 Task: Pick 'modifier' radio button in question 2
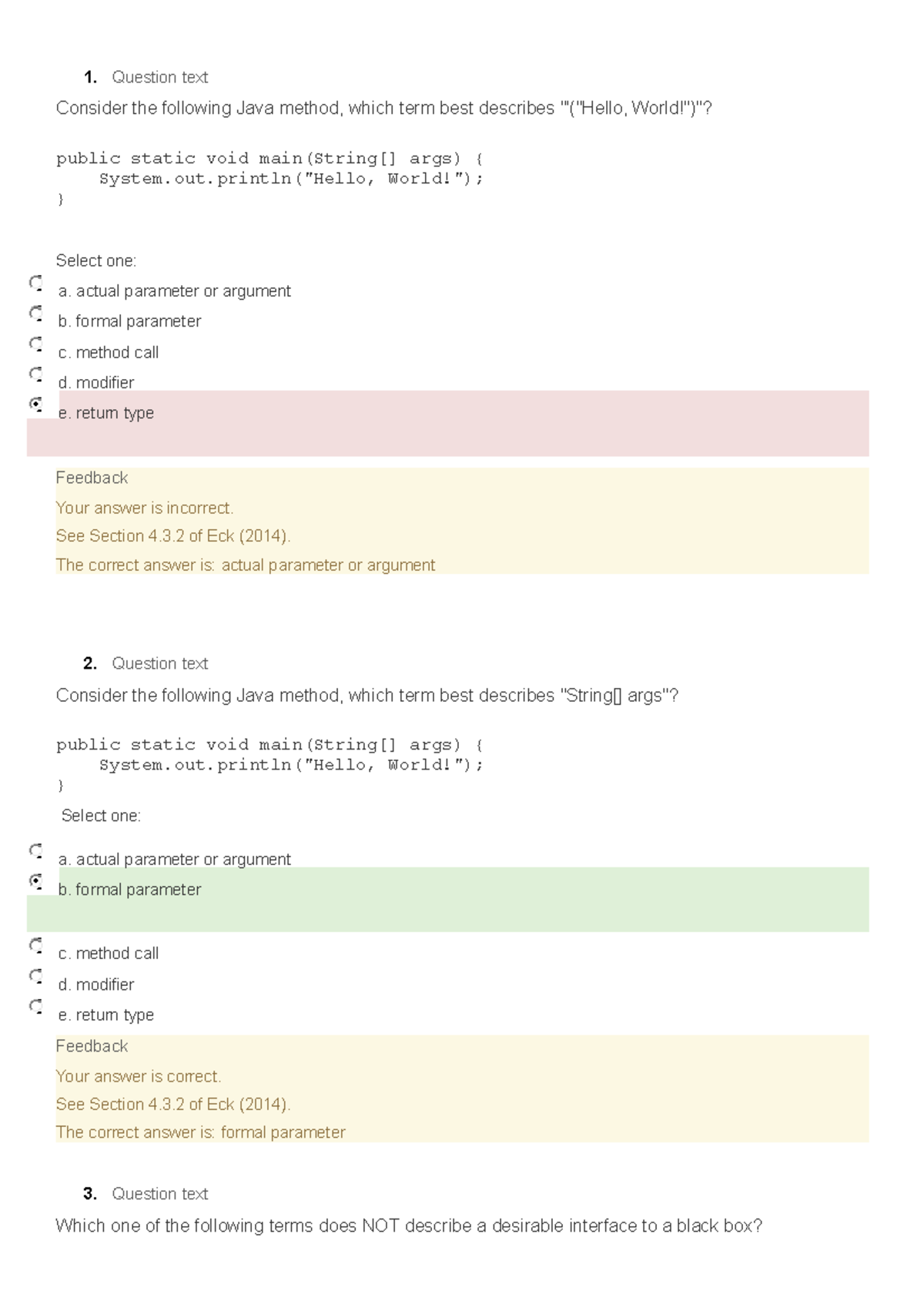[x=35, y=977]
